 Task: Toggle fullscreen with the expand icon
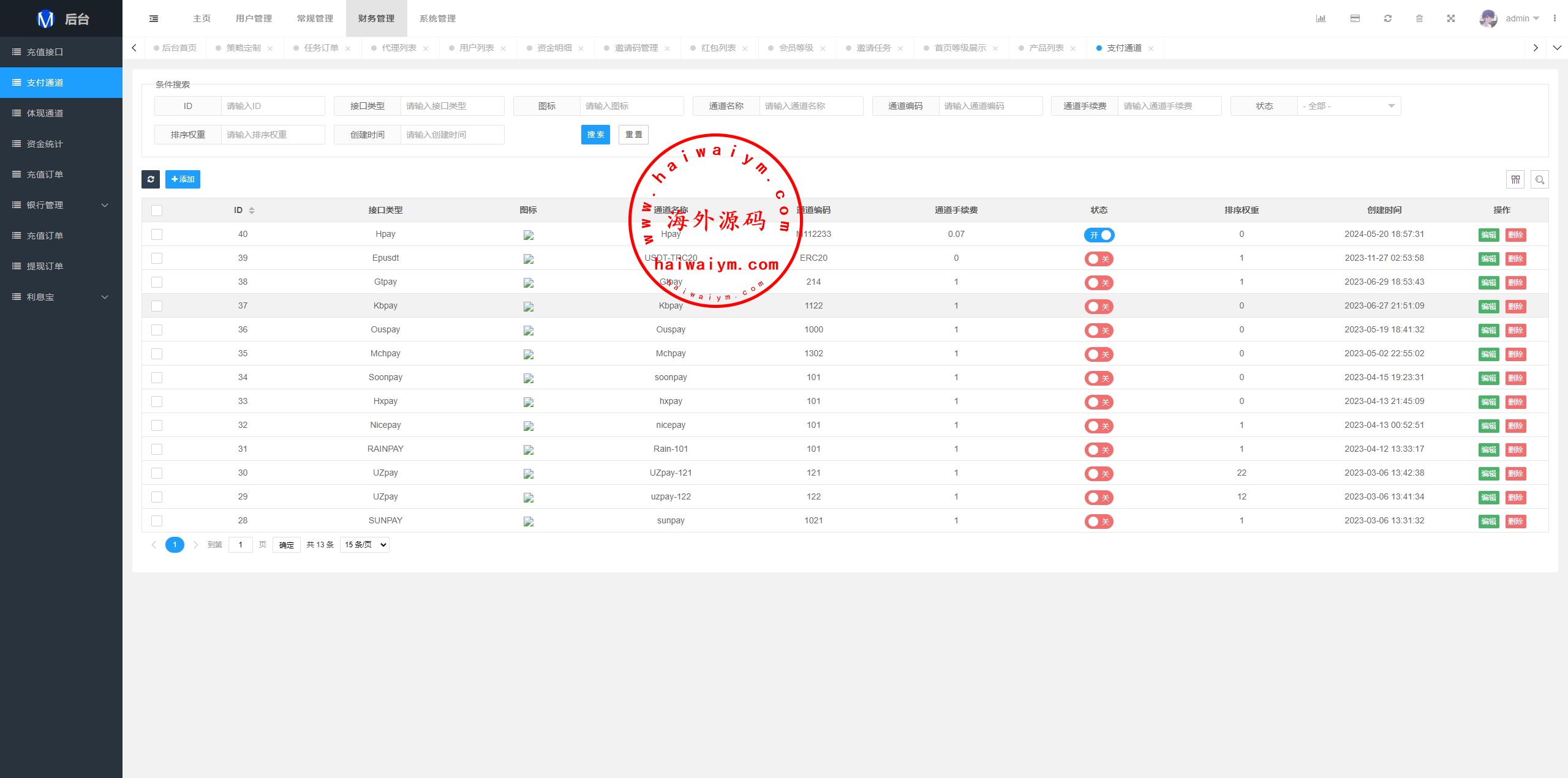(1451, 18)
